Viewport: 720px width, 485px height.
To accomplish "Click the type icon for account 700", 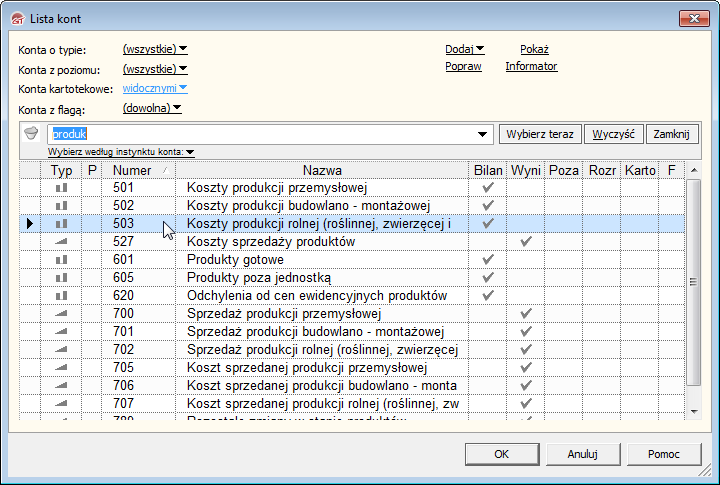I will point(61,314).
